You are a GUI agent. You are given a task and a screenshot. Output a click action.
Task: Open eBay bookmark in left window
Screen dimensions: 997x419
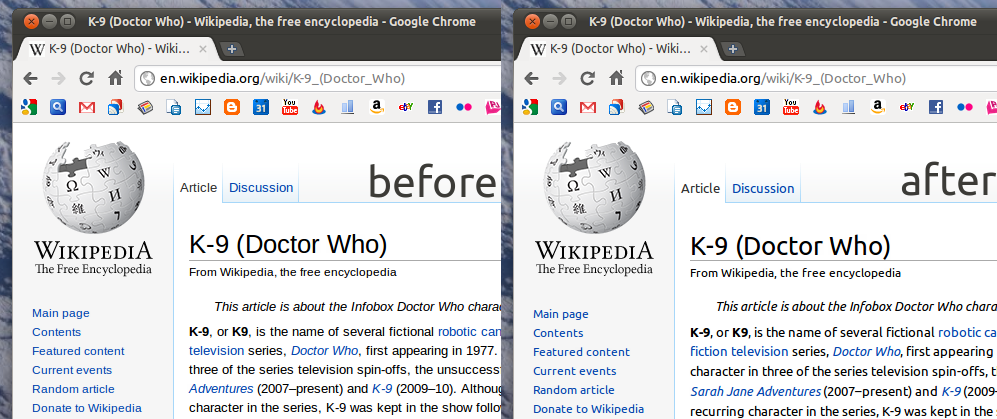click(x=406, y=107)
